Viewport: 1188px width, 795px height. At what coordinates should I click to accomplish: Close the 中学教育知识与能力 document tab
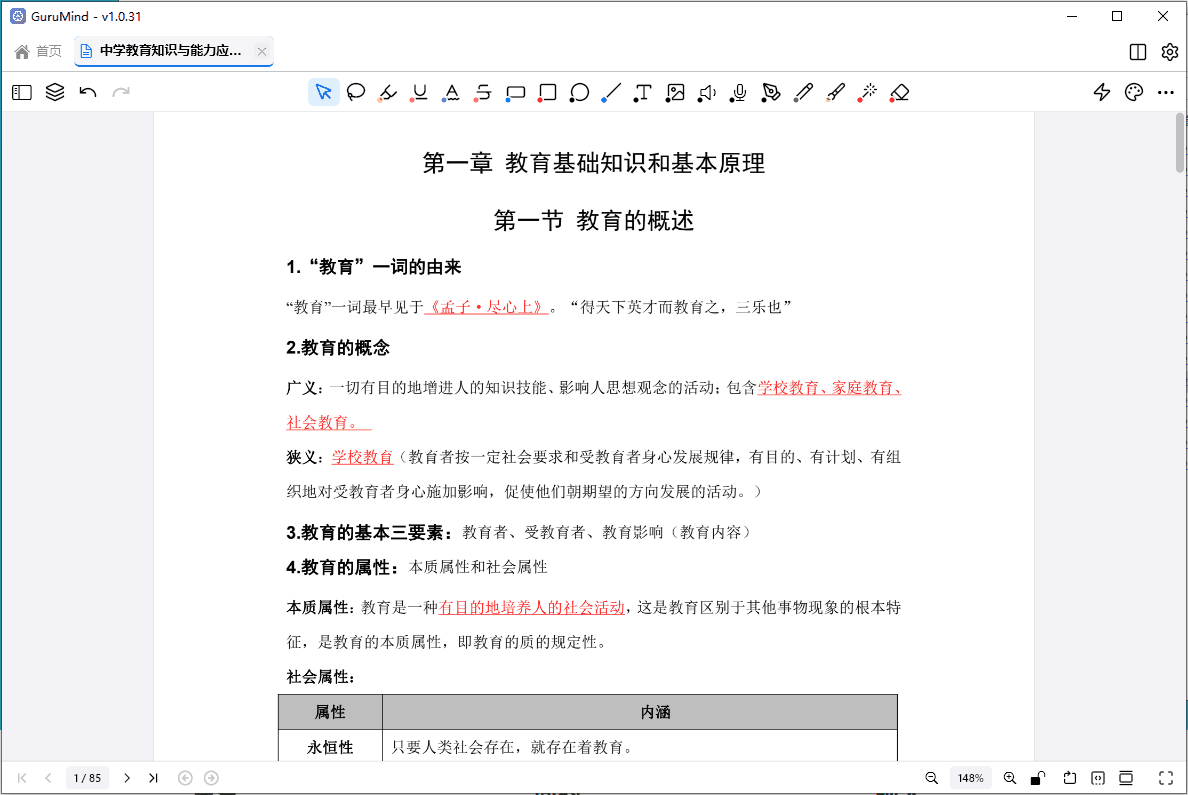tap(262, 51)
